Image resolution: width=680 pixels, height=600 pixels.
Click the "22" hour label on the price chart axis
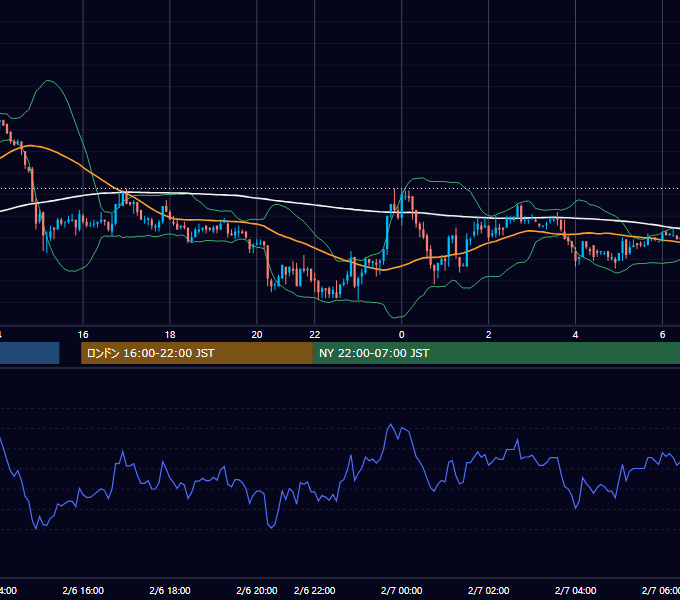point(314,335)
